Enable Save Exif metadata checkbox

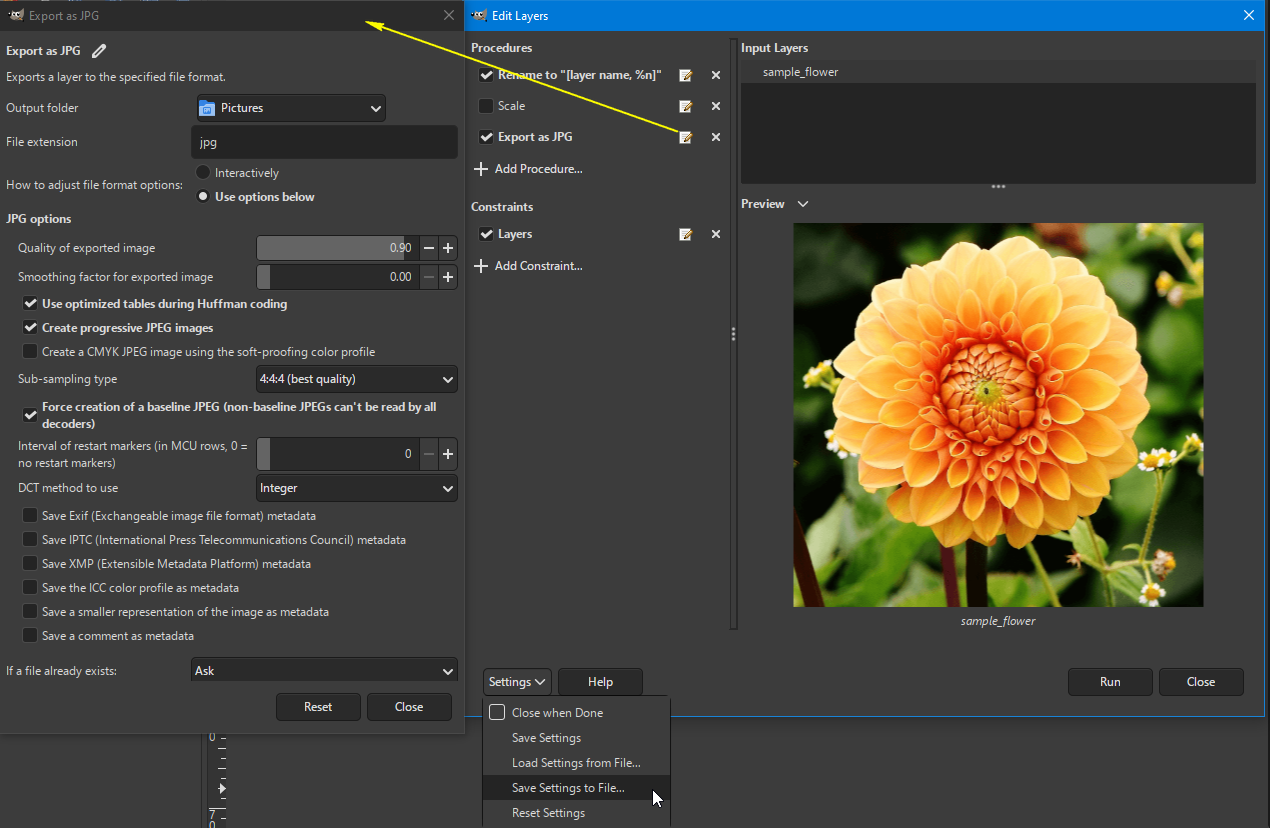[30, 516]
